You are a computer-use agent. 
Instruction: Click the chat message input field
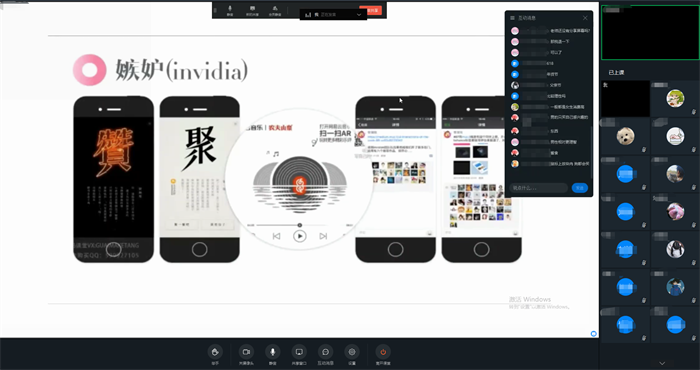(538, 188)
